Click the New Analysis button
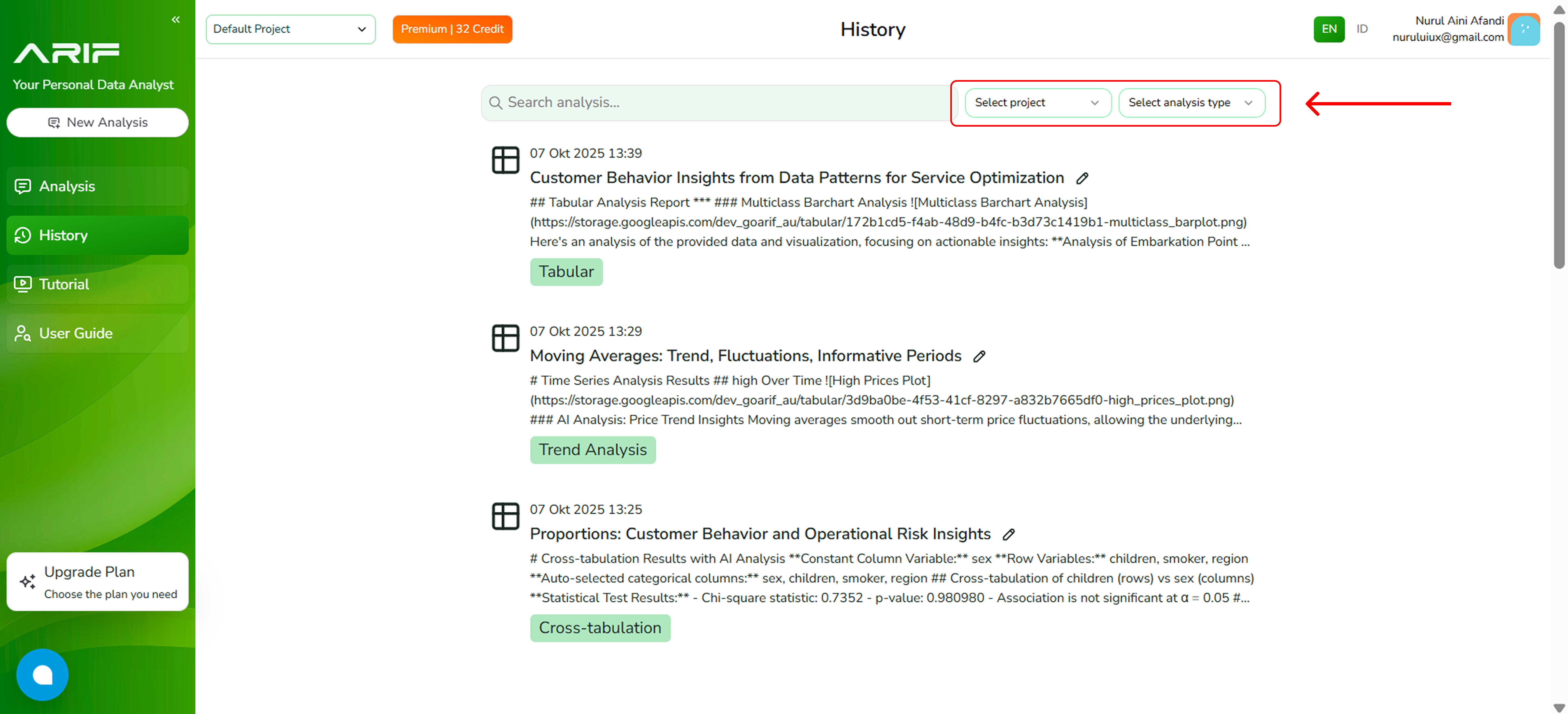1568x714 pixels. pyautogui.click(x=97, y=122)
